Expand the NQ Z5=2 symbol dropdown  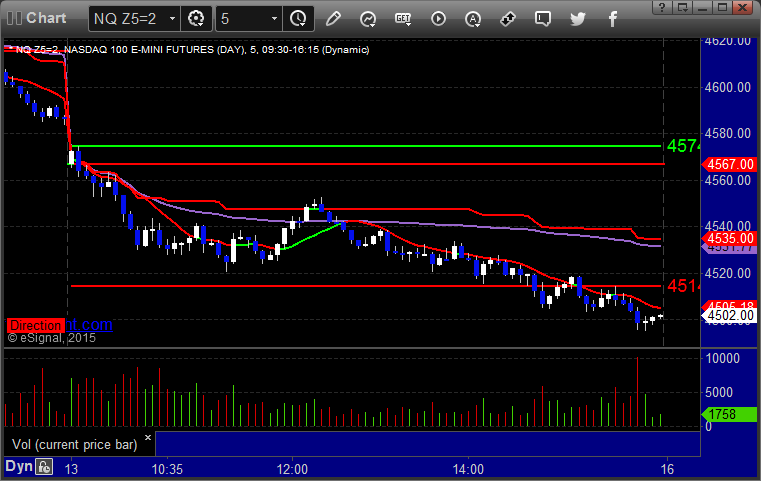[172, 19]
